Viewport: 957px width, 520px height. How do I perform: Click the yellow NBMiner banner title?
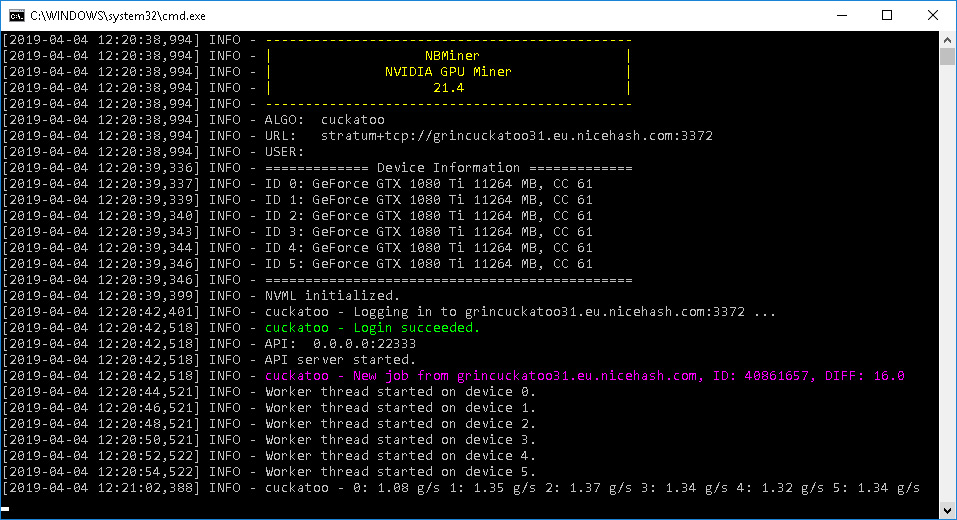[x=451, y=56]
